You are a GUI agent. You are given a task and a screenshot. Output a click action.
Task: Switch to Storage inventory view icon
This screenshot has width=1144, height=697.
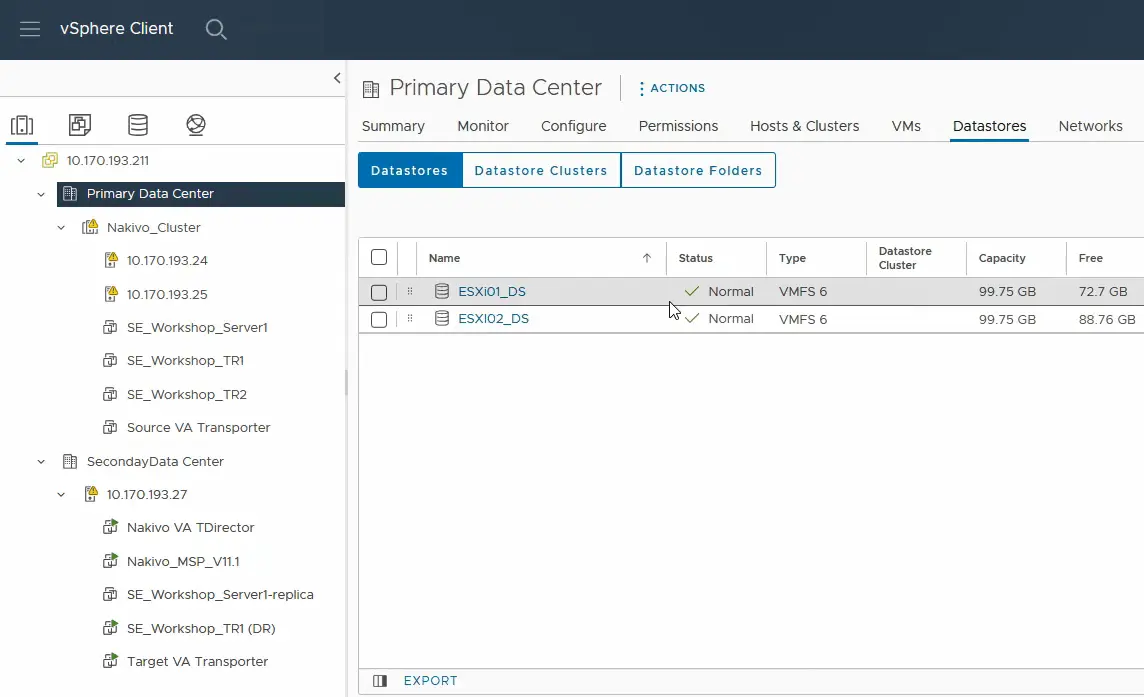click(x=138, y=125)
